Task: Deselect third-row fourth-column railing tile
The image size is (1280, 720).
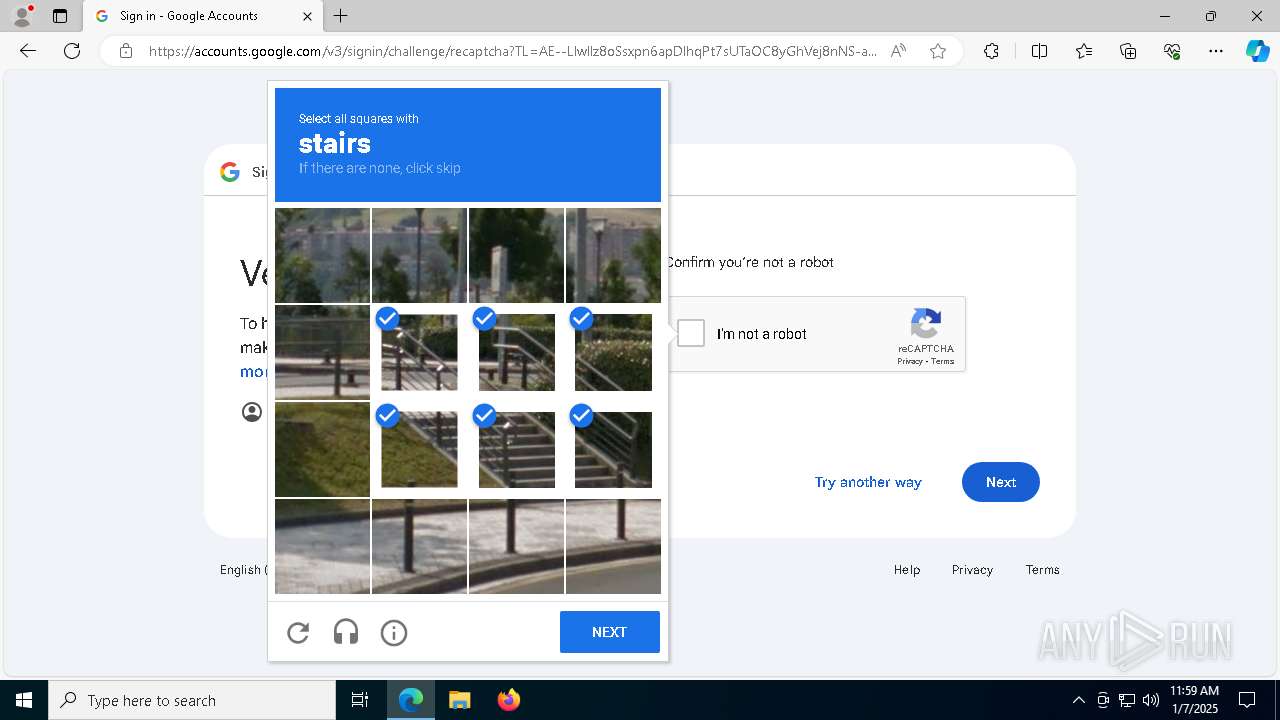Action: [613, 449]
